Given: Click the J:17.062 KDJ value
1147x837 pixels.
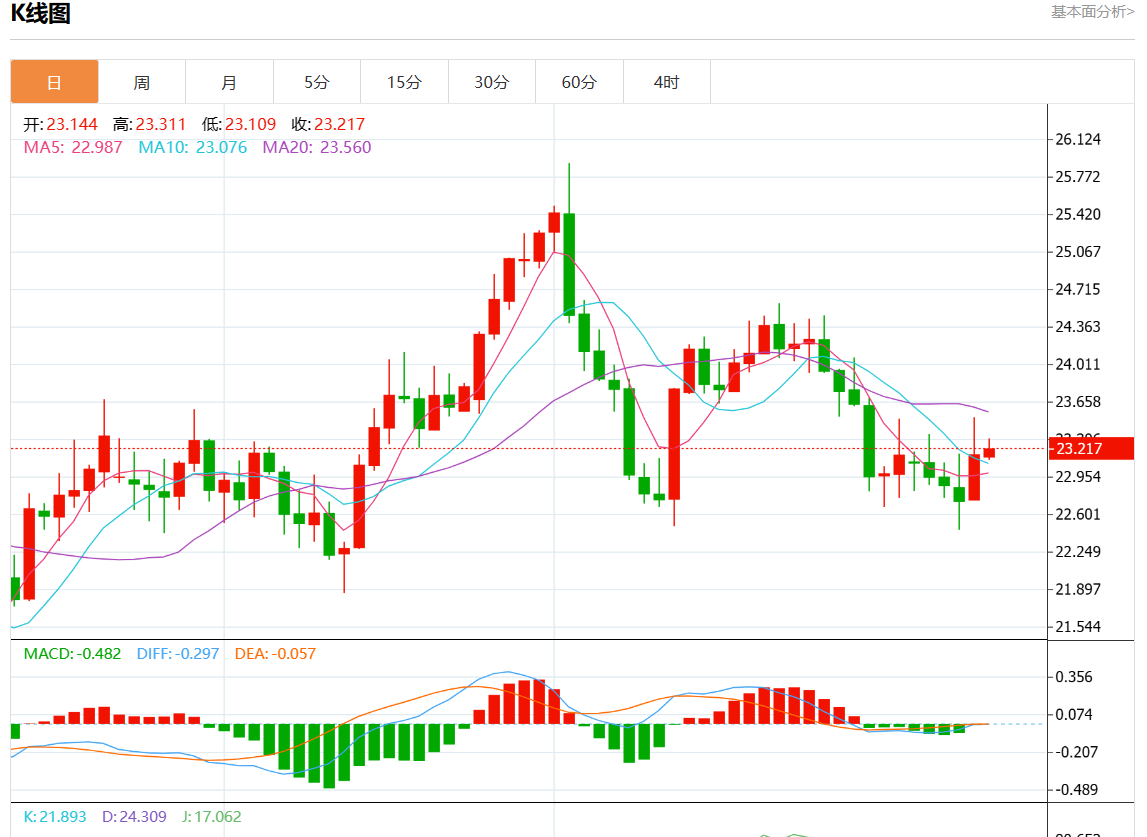Looking at the screenshot, I should [x=211, y=817].
